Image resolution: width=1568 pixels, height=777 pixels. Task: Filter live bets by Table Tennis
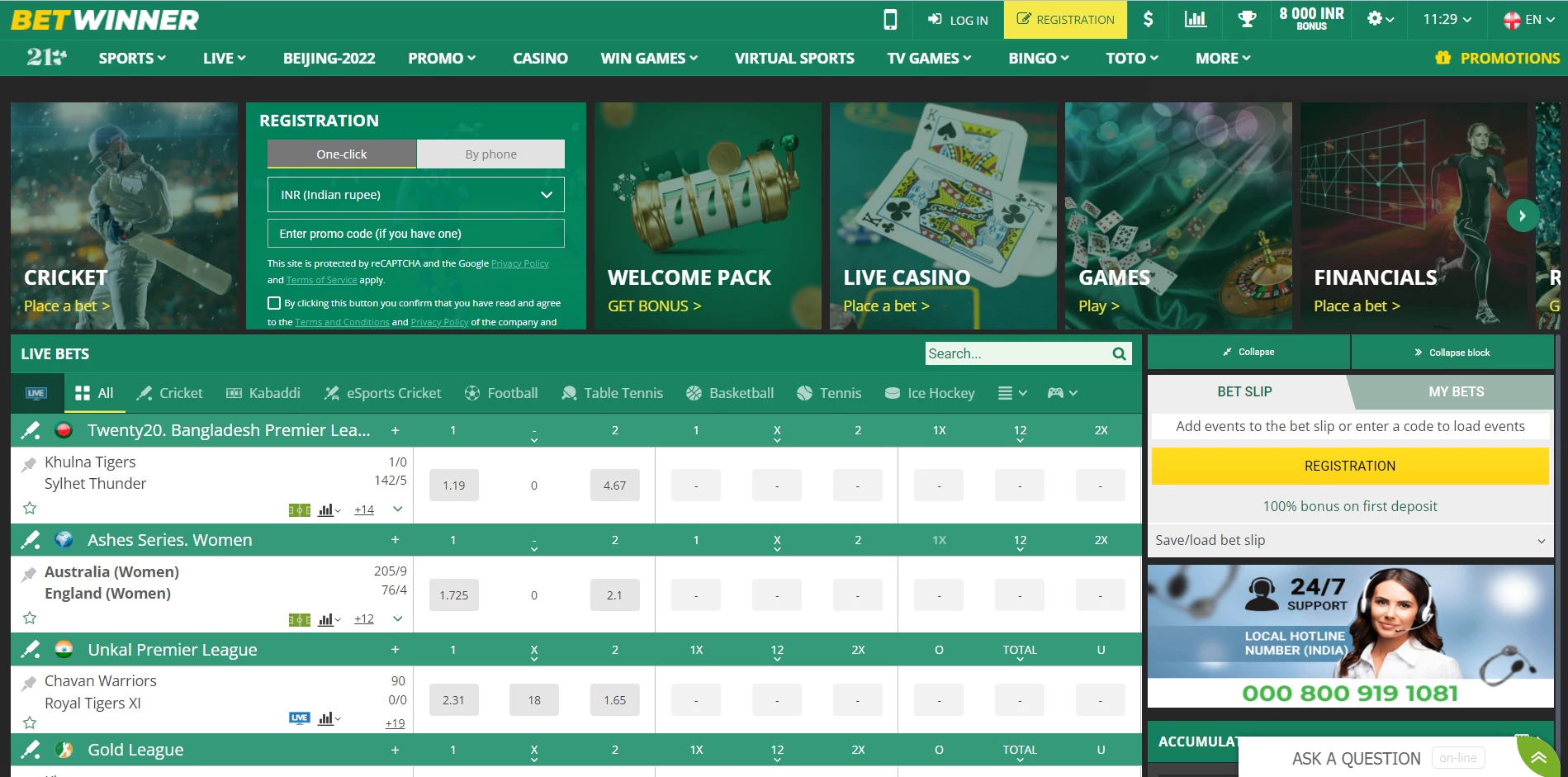click(x=612, y=393)
